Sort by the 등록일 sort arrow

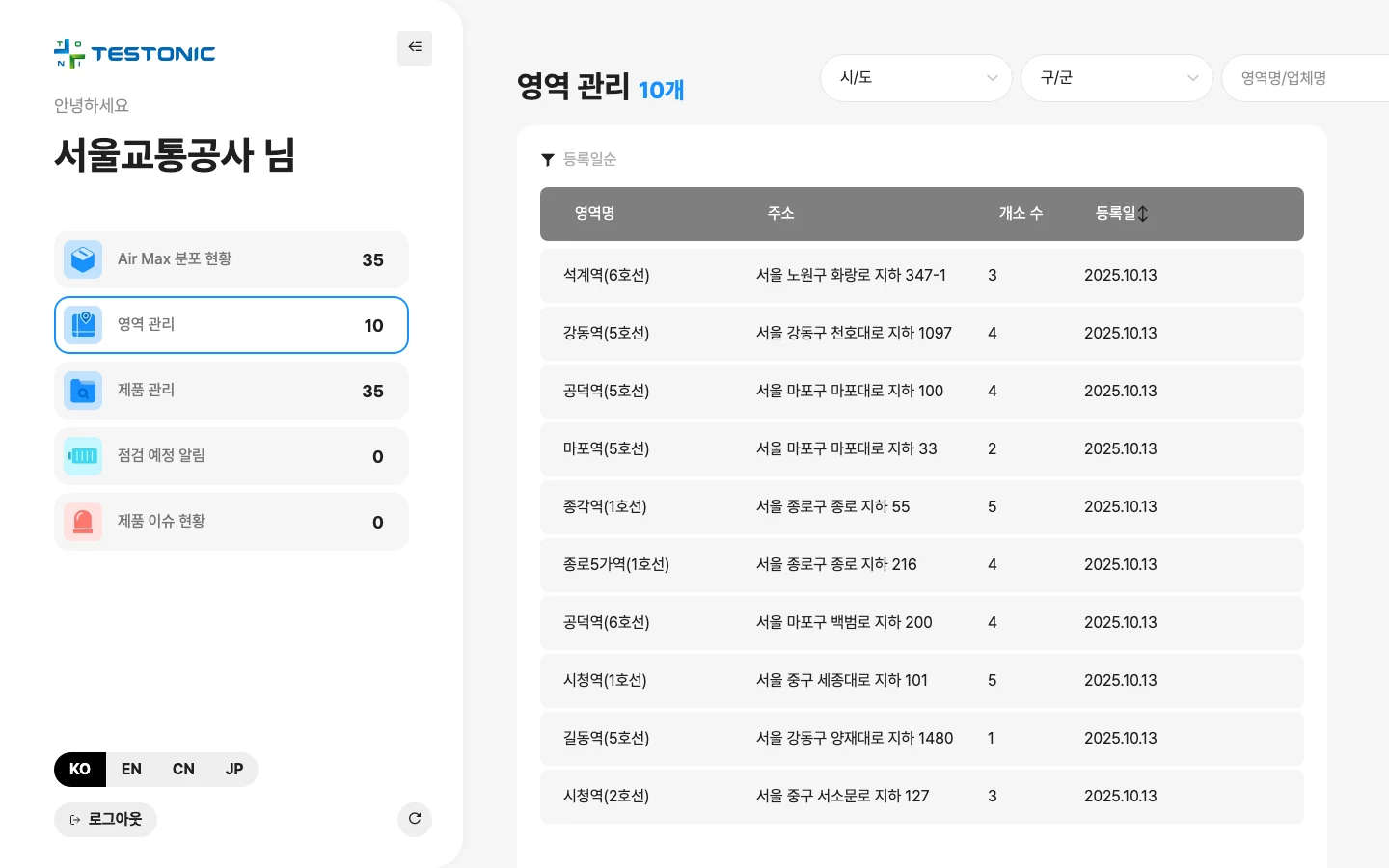point(1143,214)
